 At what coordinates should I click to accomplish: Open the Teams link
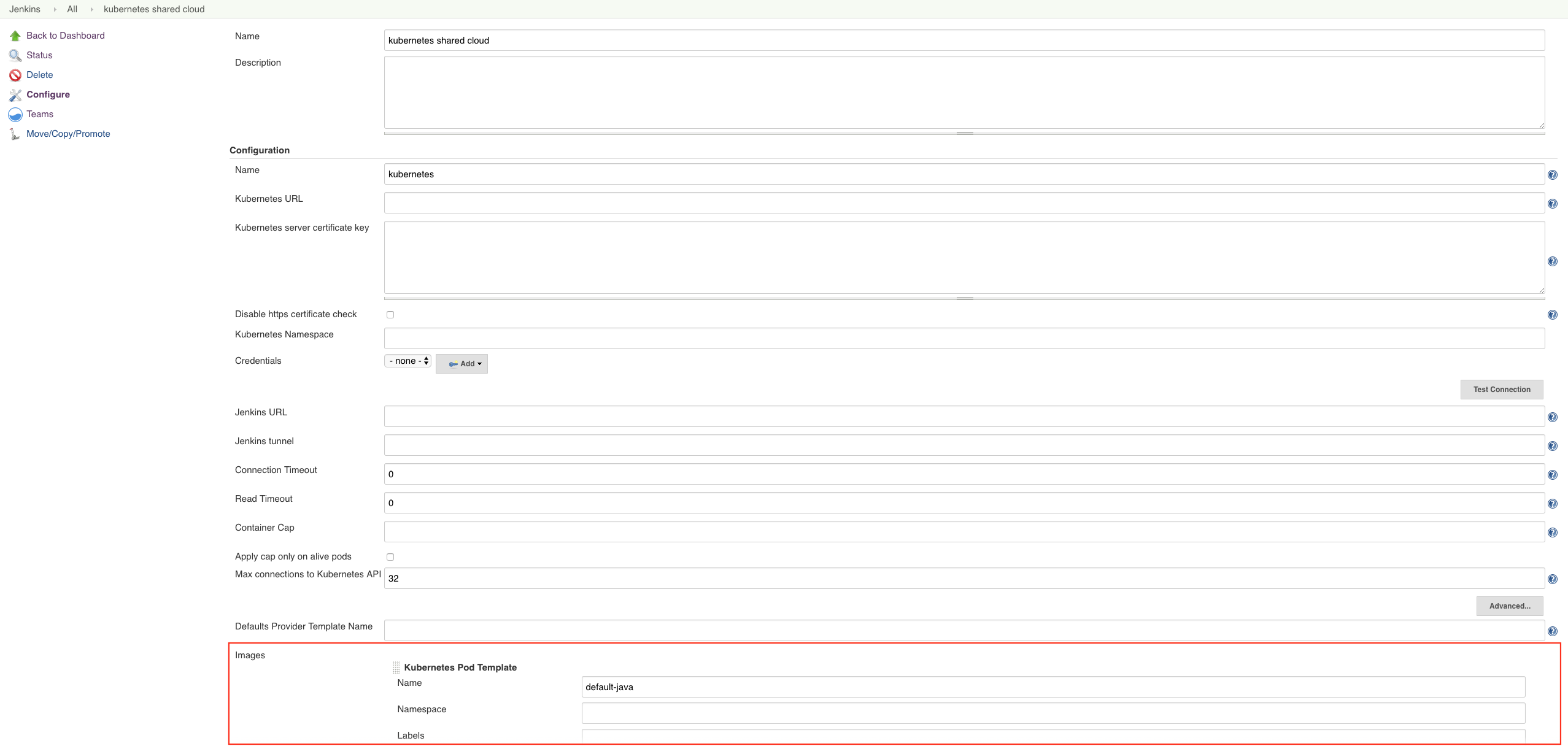click(40, 114)
